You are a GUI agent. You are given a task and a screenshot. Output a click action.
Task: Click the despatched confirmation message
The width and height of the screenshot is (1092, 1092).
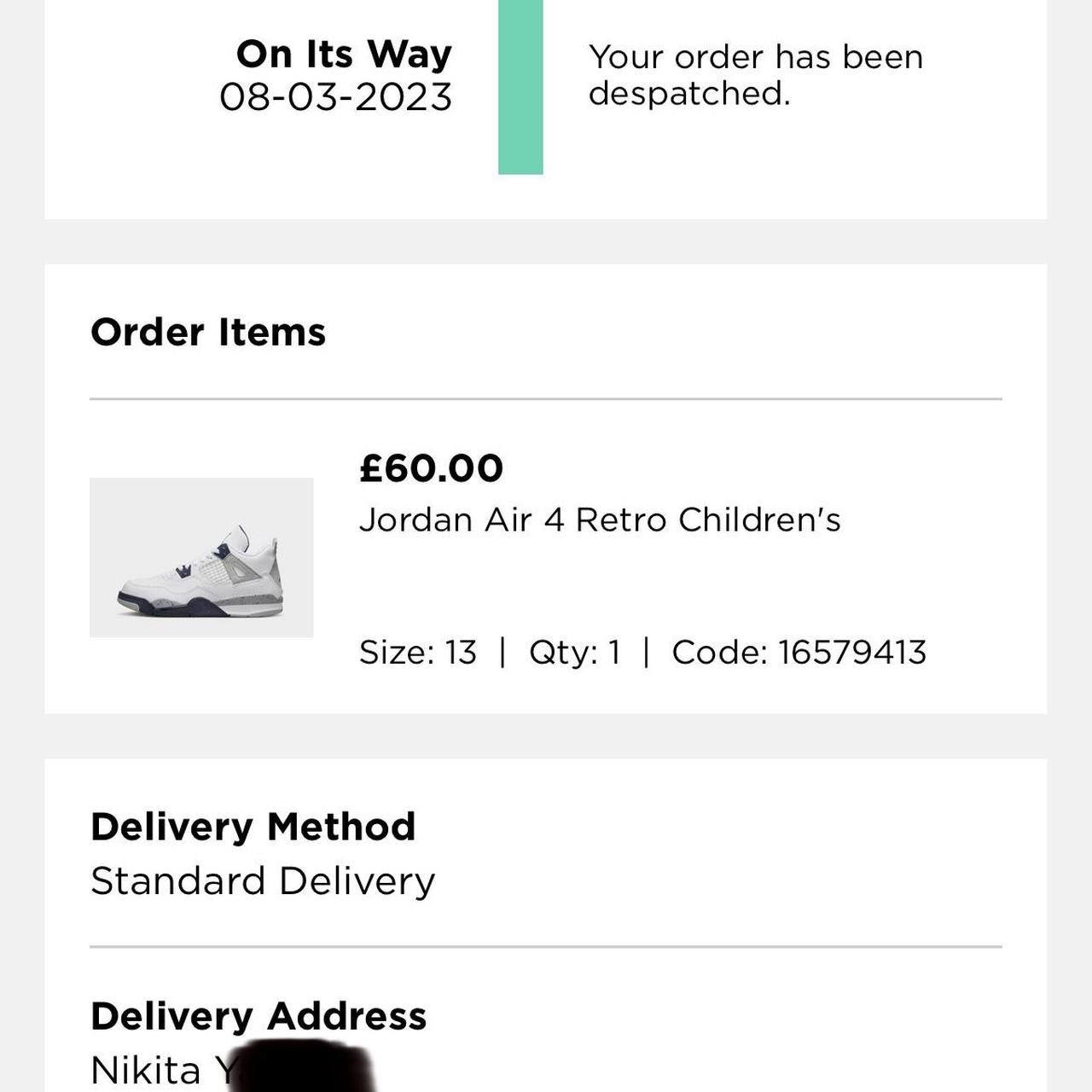click(756, 74)
